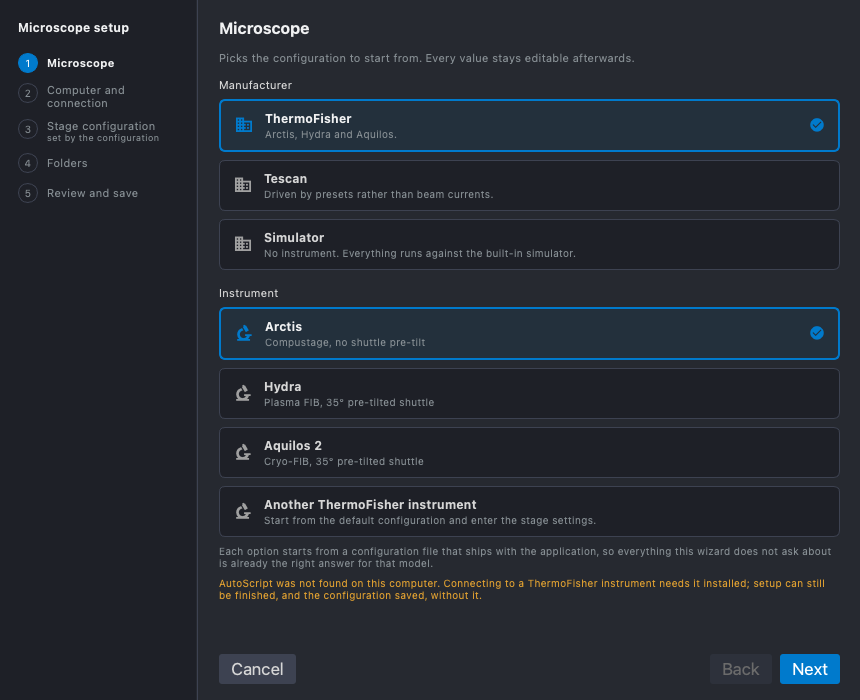Pick the Arctis instrument option
Screen dimensions: 860x700
[x=529, y=334]
